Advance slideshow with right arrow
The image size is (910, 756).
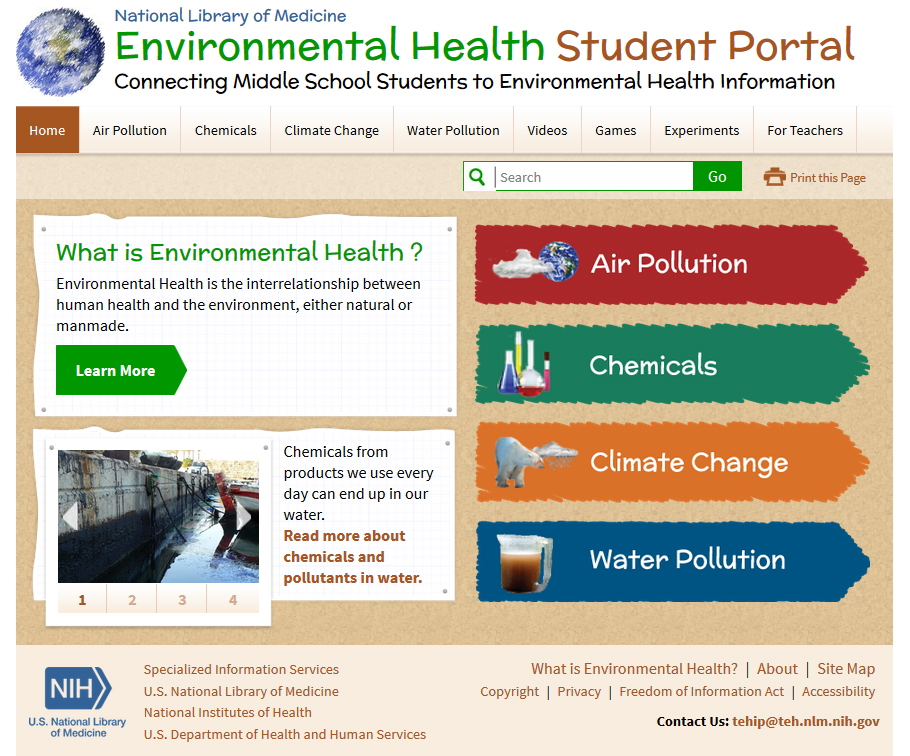click(244, 516)
